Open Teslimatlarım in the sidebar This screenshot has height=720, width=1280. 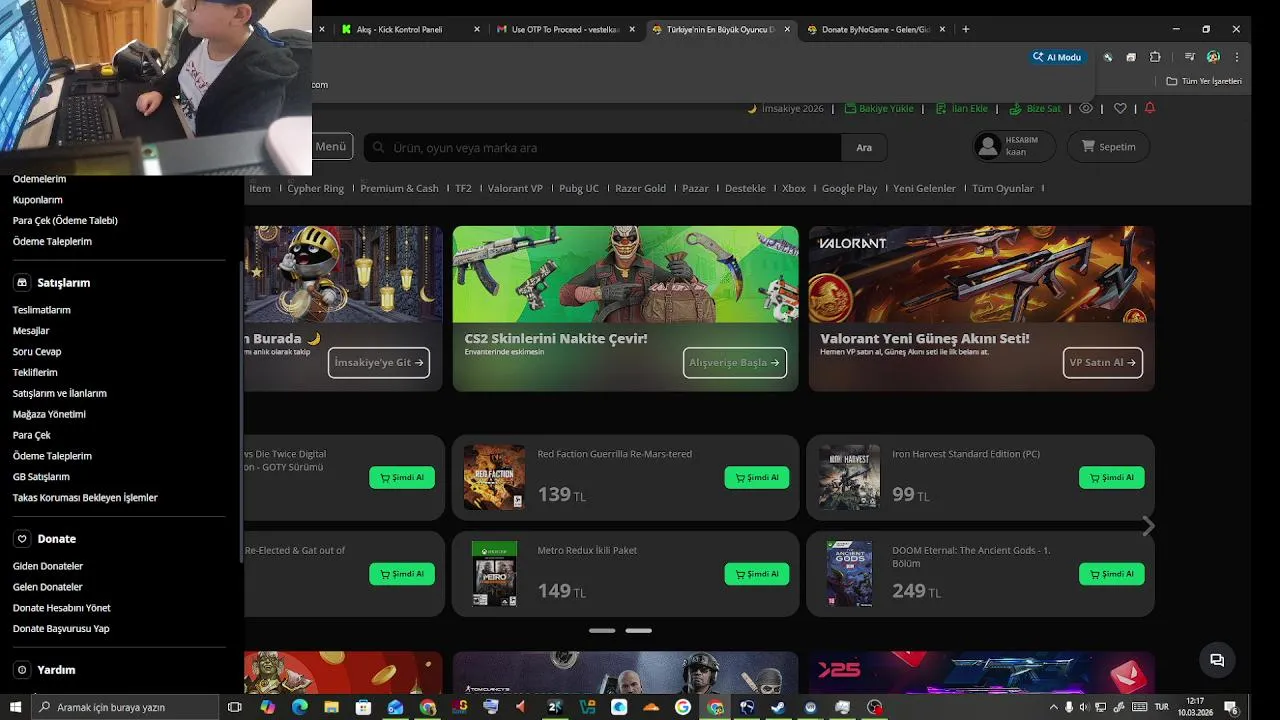(42, 310)
